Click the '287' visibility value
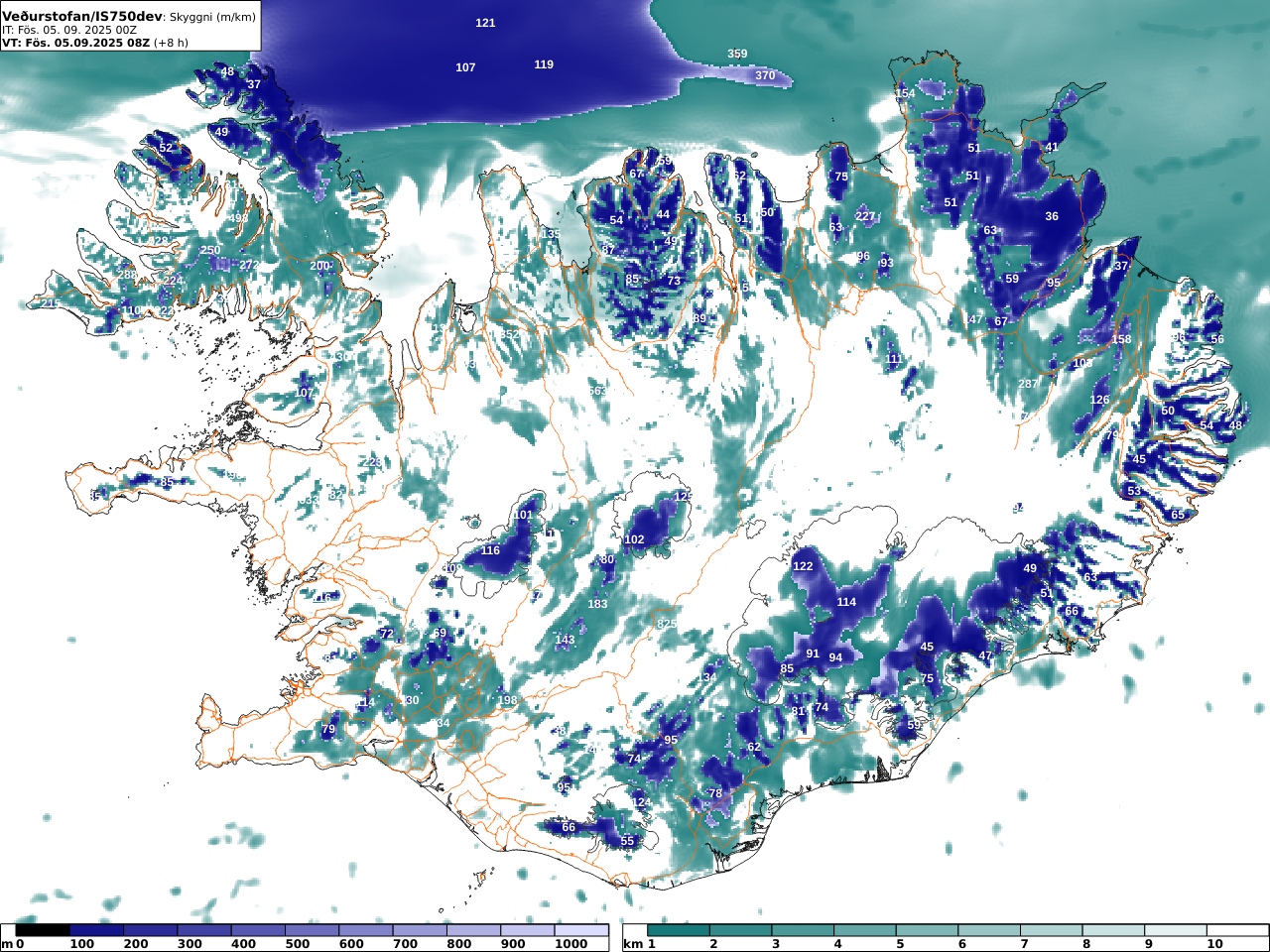The image size is (1270, 952). tap(1028, 384)
